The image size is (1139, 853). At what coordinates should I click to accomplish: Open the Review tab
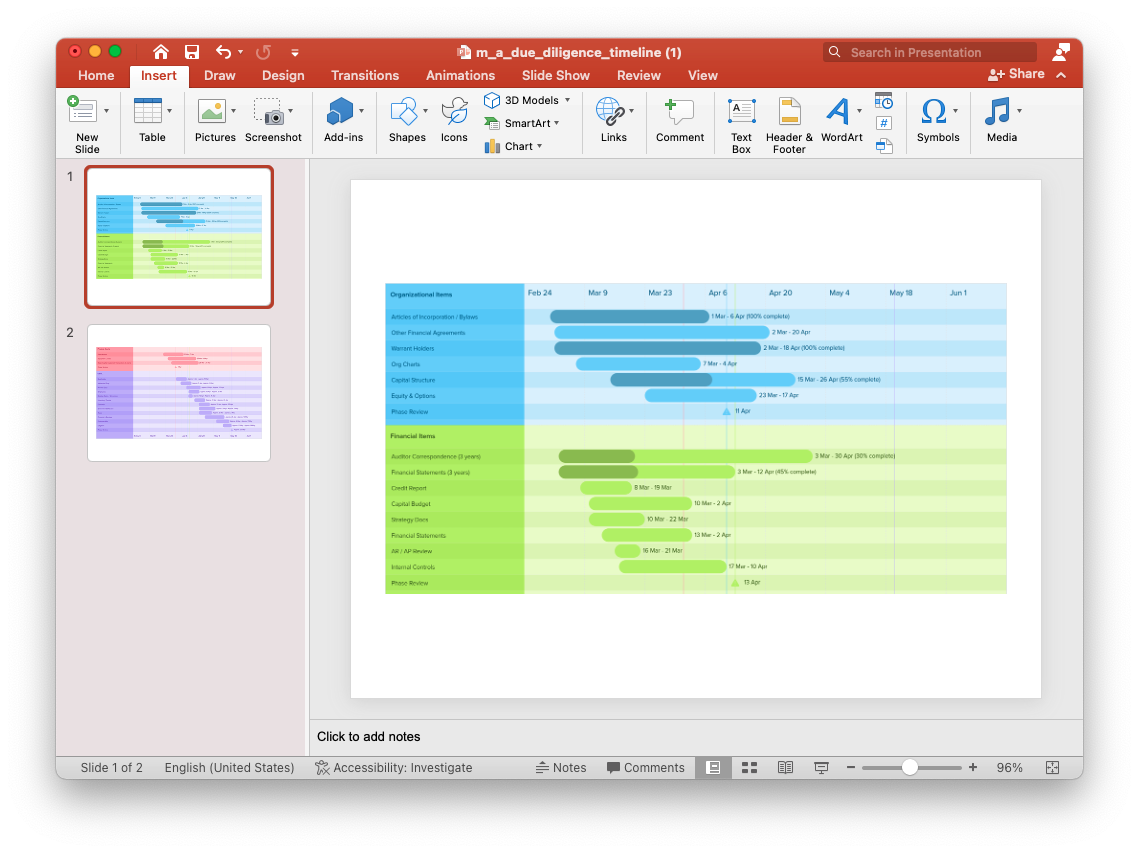(x=639, y=76)
